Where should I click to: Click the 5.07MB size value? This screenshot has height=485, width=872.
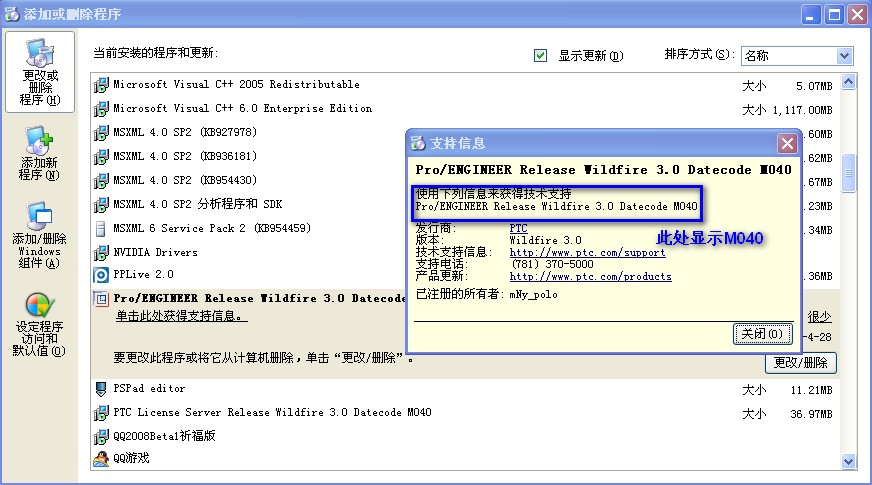(814, 86)
